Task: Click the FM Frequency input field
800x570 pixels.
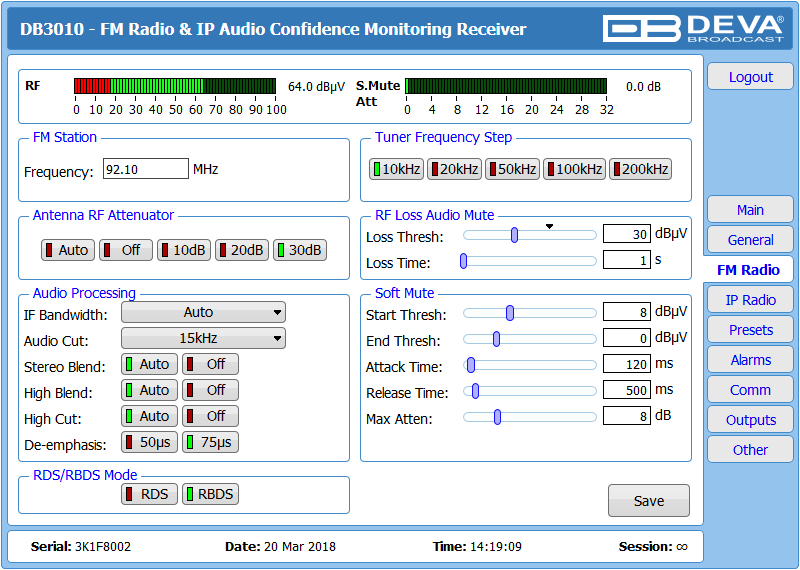Action: 145,169
